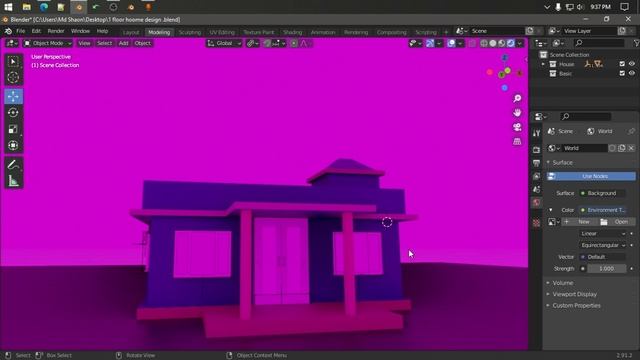The image size is (640, 360).
Task: Click the outliner search field
Action: [x=598, y=43]
